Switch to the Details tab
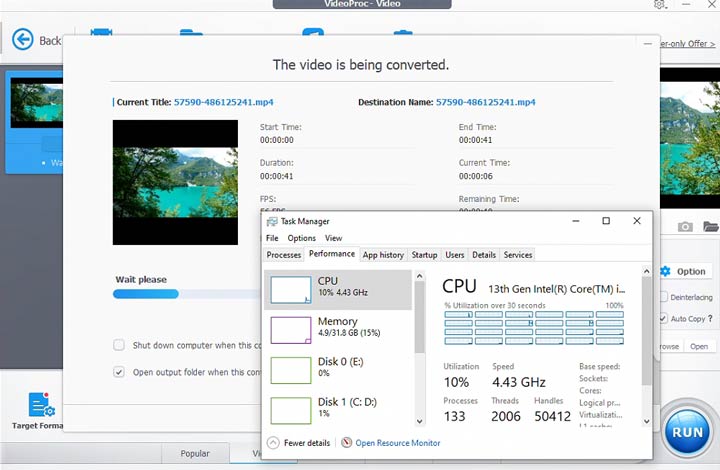This screenshot has width=720, height=470. [x=484, y=255]
